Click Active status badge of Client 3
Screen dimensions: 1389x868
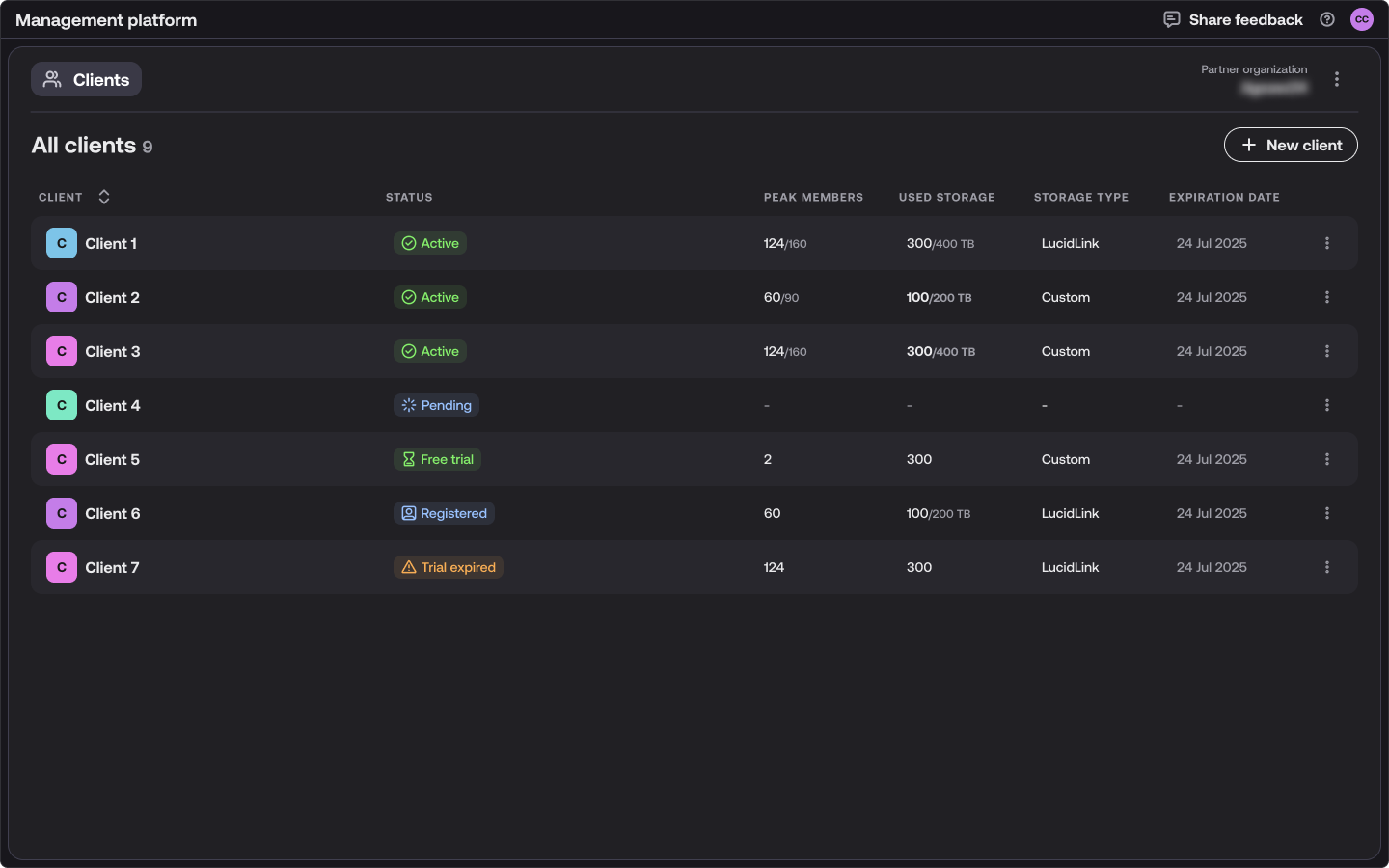[430, 351]
